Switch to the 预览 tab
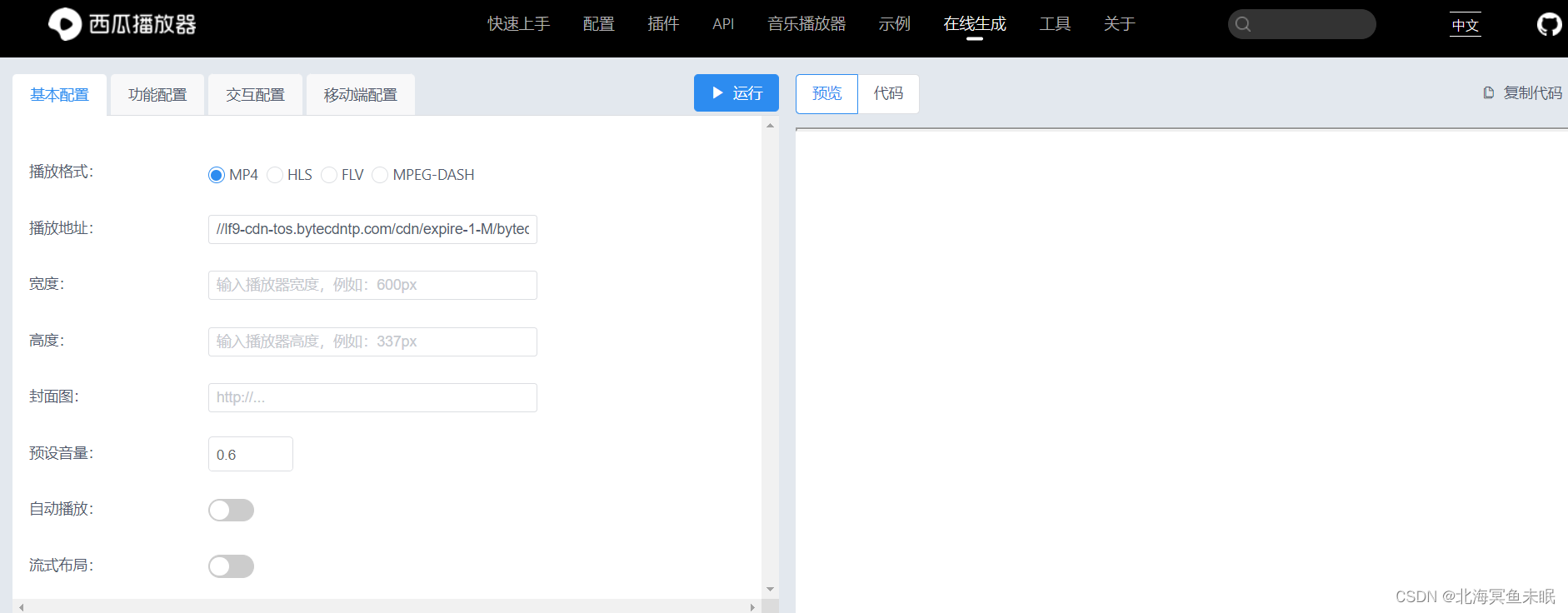The height and width of the screenshot is (613, 1568). pyautogui.click(x=826, y=93)
